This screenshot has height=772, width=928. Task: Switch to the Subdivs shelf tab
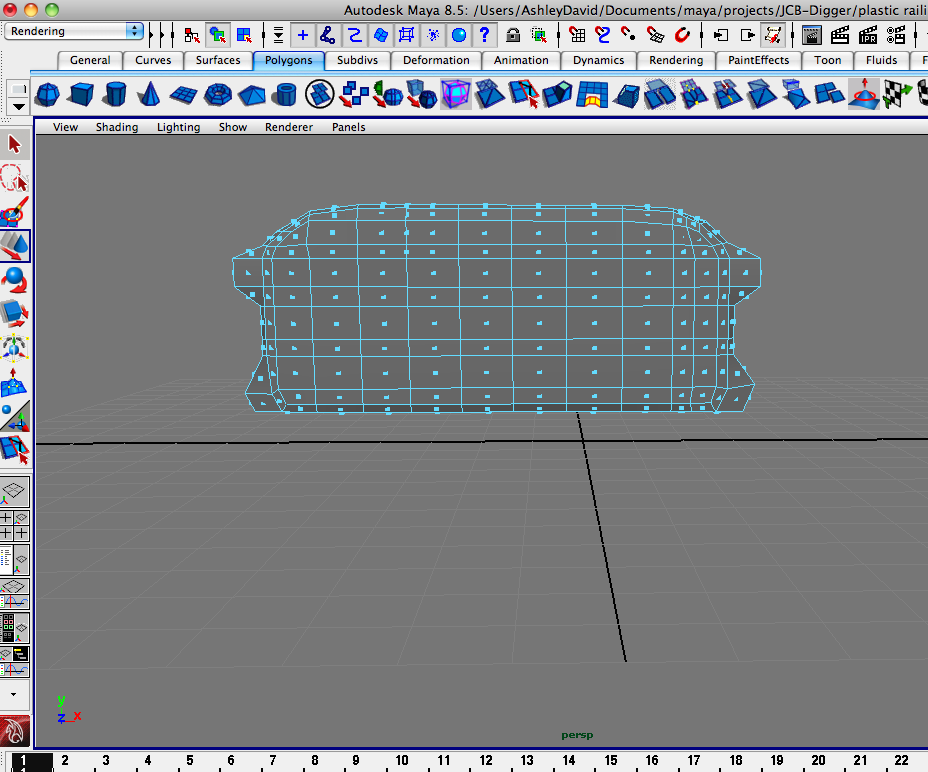(357, 60)
